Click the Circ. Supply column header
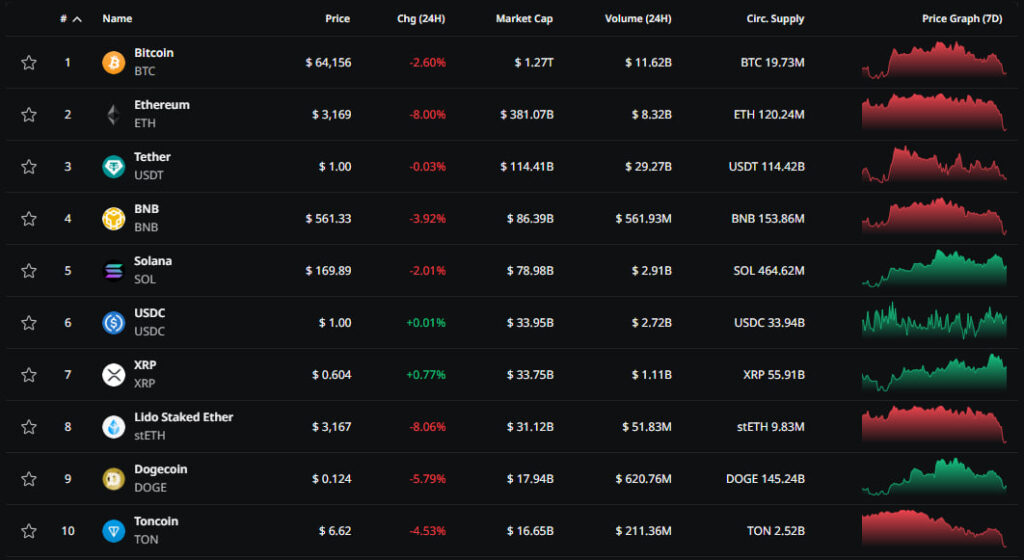Screen dimensions: 1024x560 pos(775,19)
